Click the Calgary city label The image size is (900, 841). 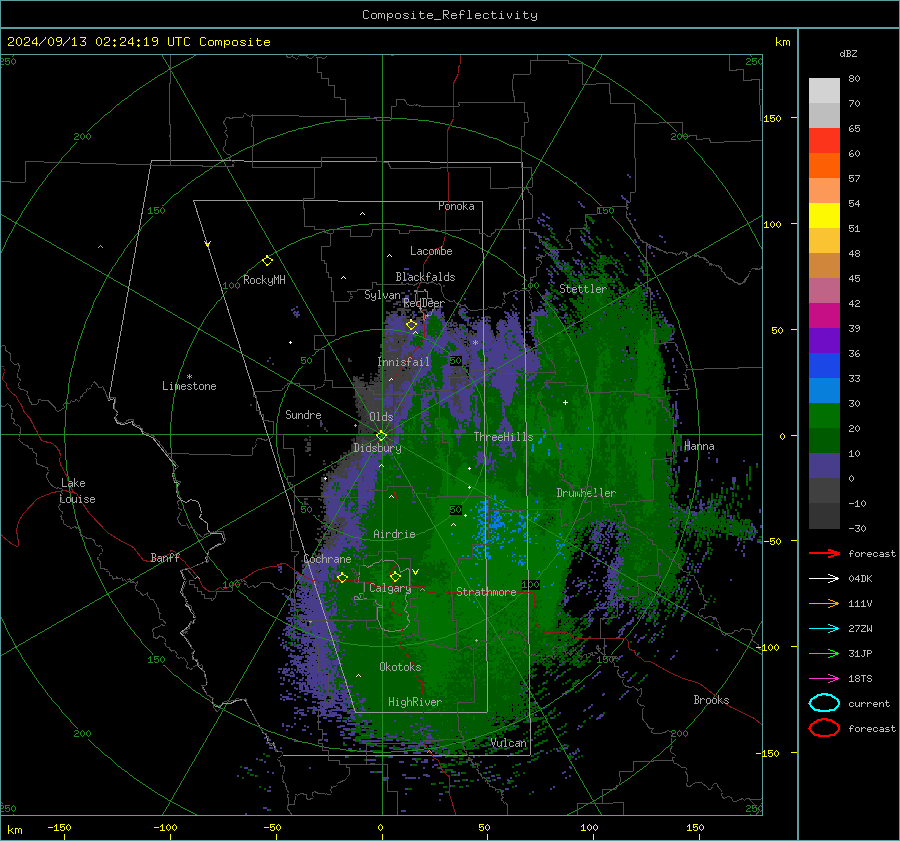390,588
